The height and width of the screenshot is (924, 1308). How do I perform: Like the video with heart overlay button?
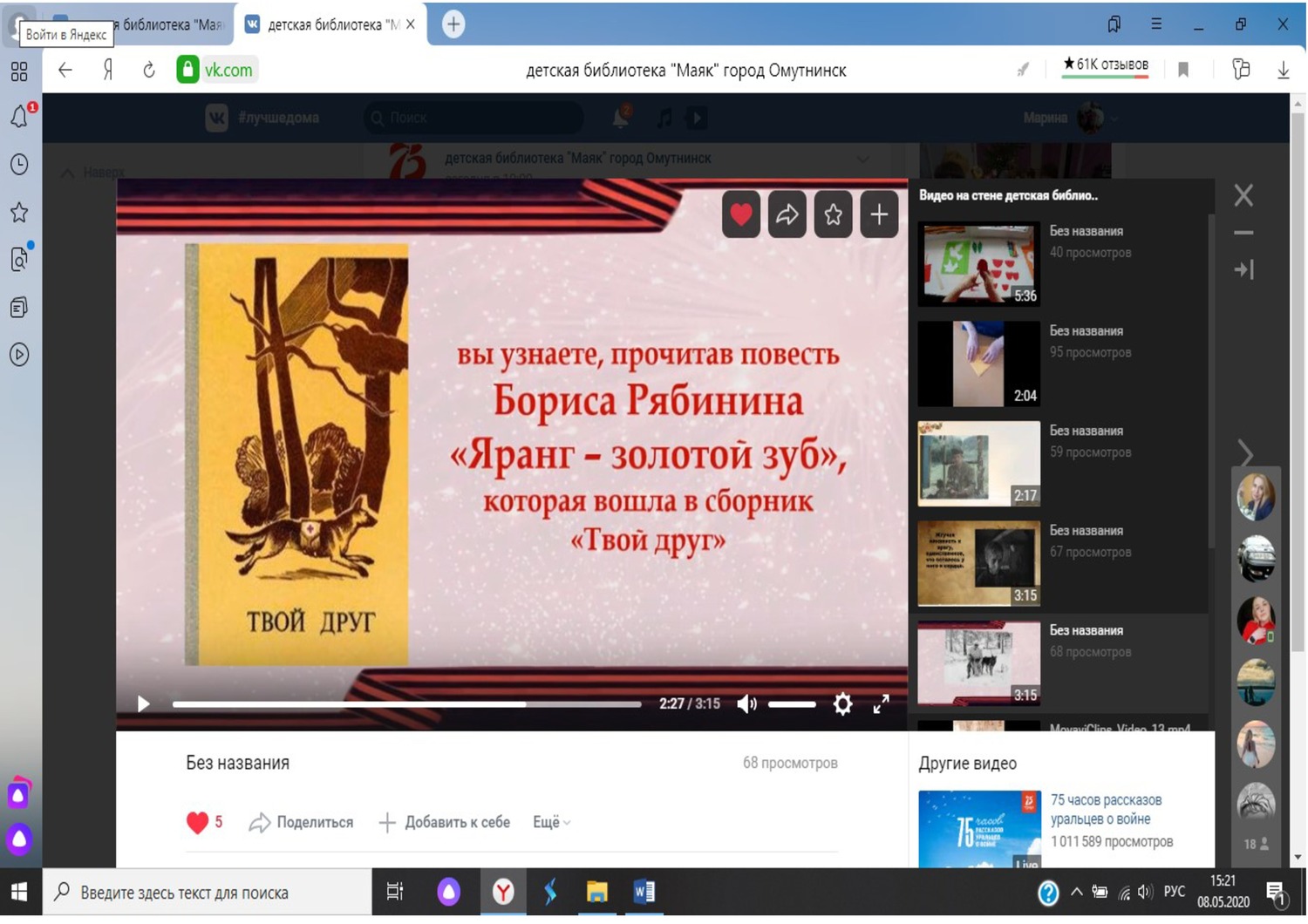tap(741, 214)
